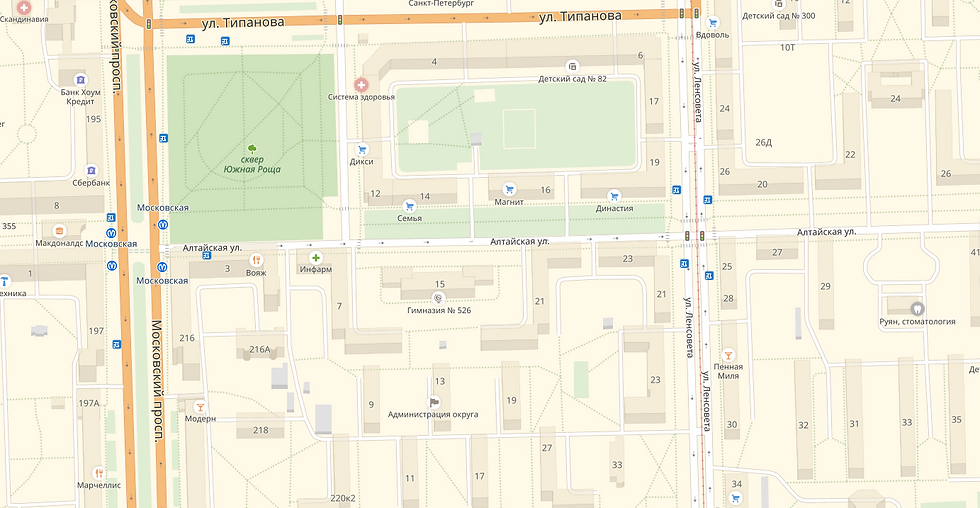Viewport: 980px width, 508px height.
Task: Select the Гимназия № 526 label
Action: [x=439, y=311]
